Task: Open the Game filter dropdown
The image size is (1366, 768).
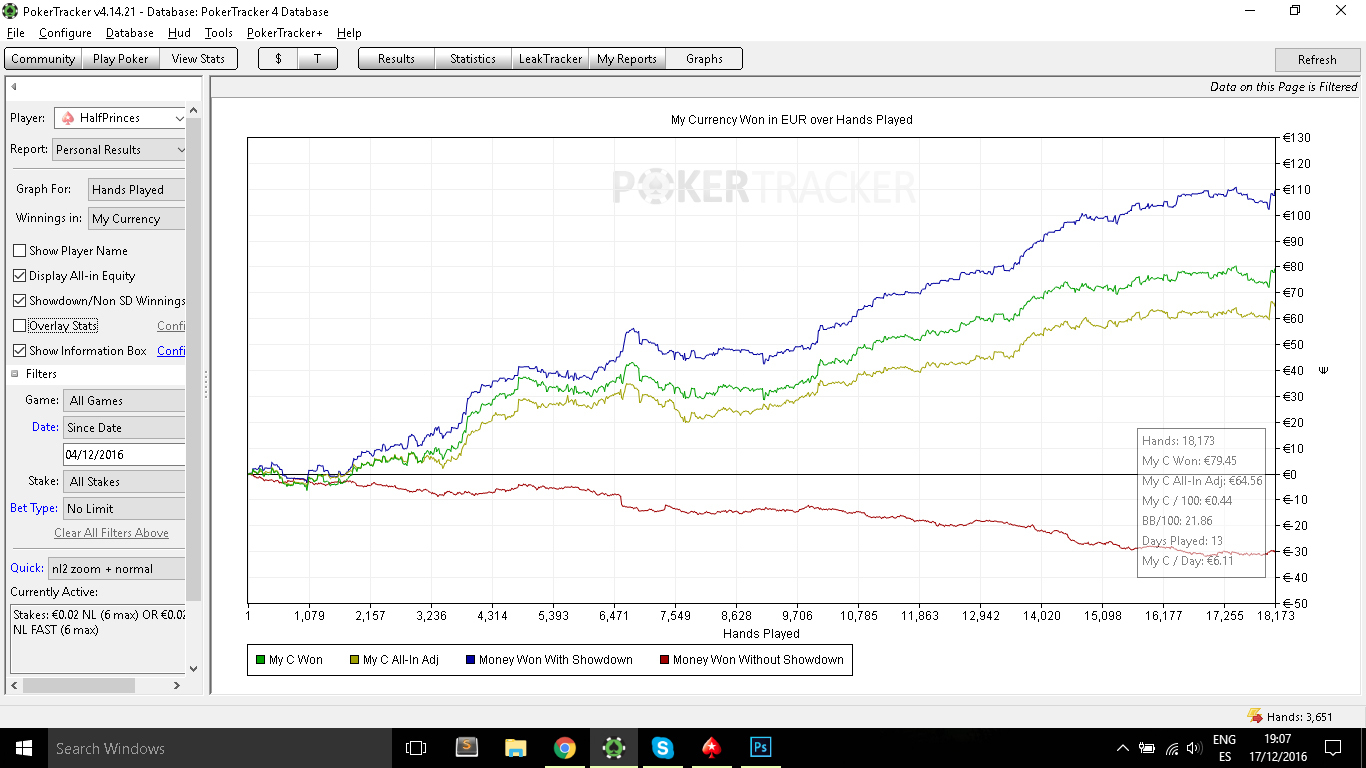Action: 124,401
